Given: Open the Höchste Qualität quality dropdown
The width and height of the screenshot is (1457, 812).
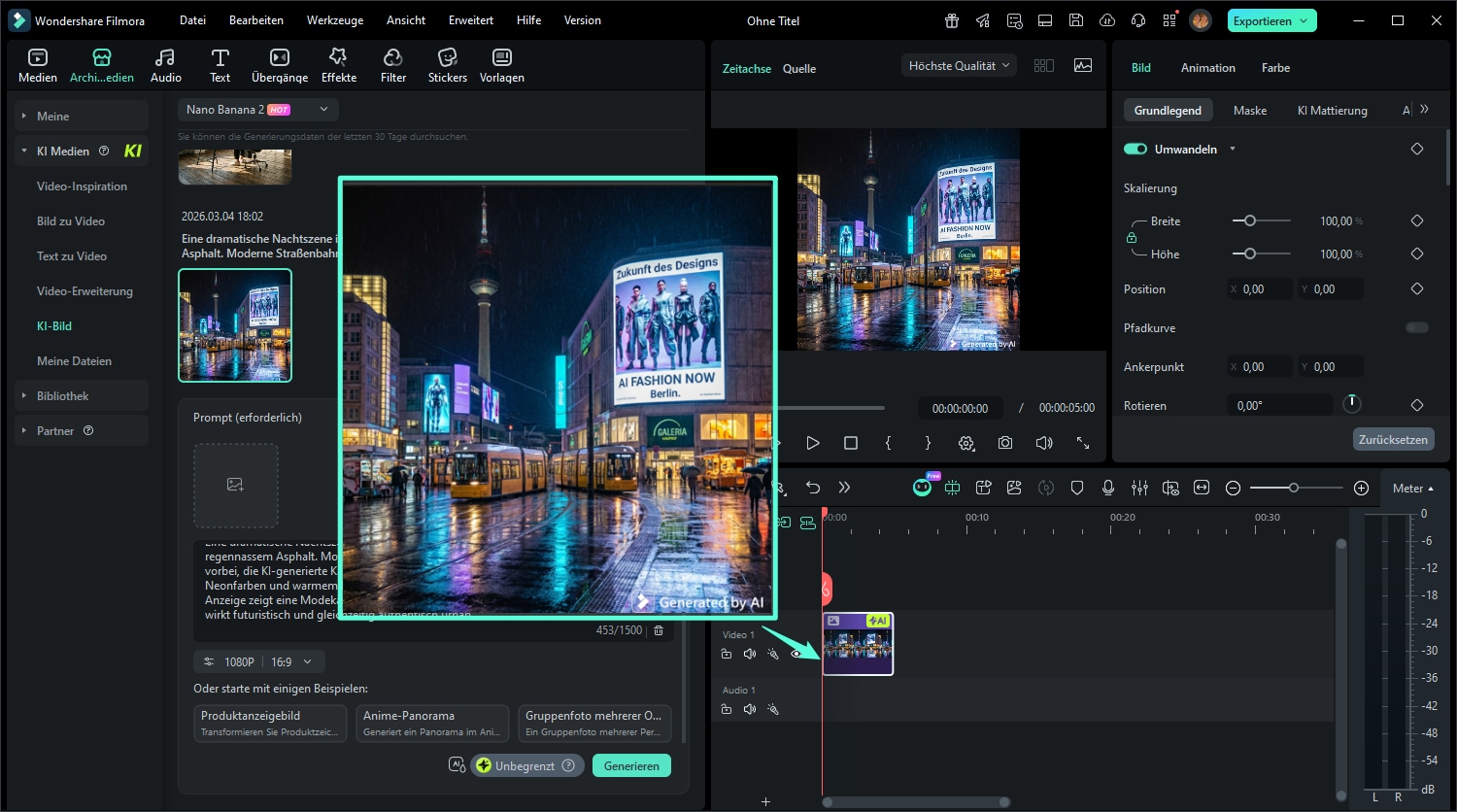Looking at the screenshot, I should 959,65.
